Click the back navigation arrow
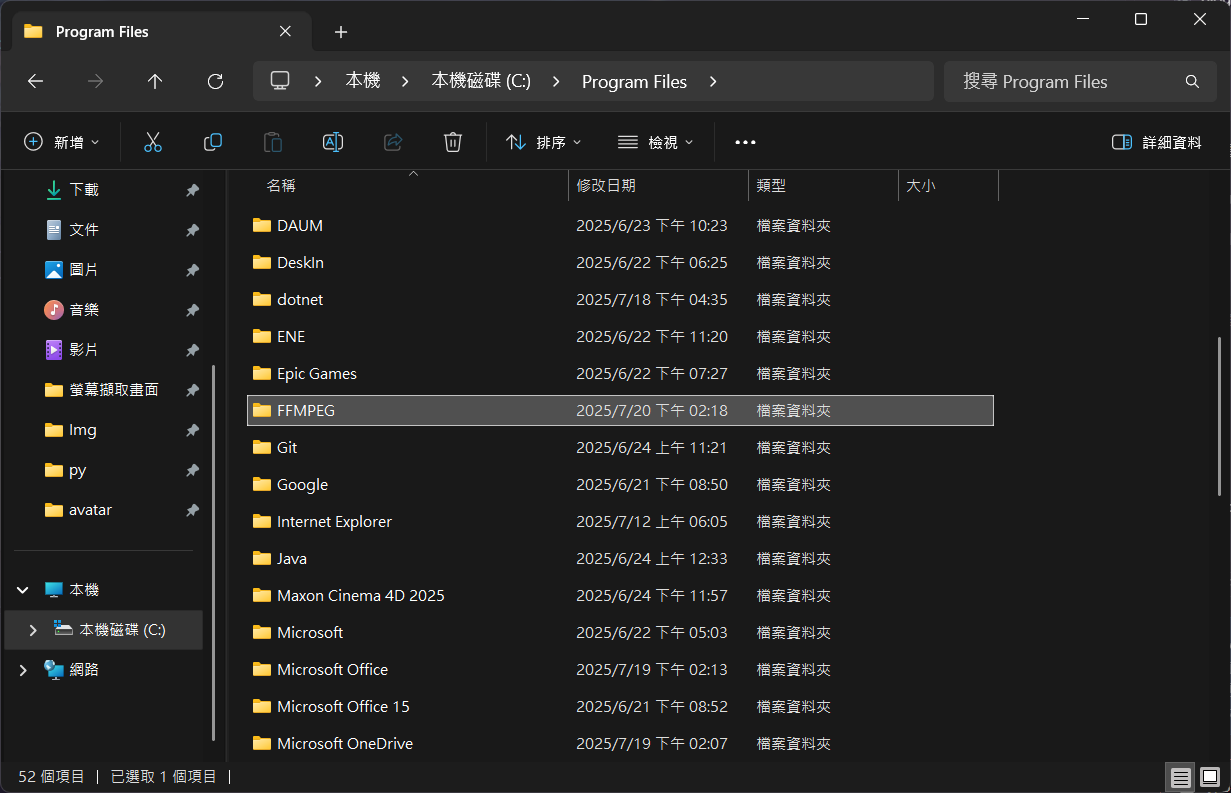 pos(36,81)
